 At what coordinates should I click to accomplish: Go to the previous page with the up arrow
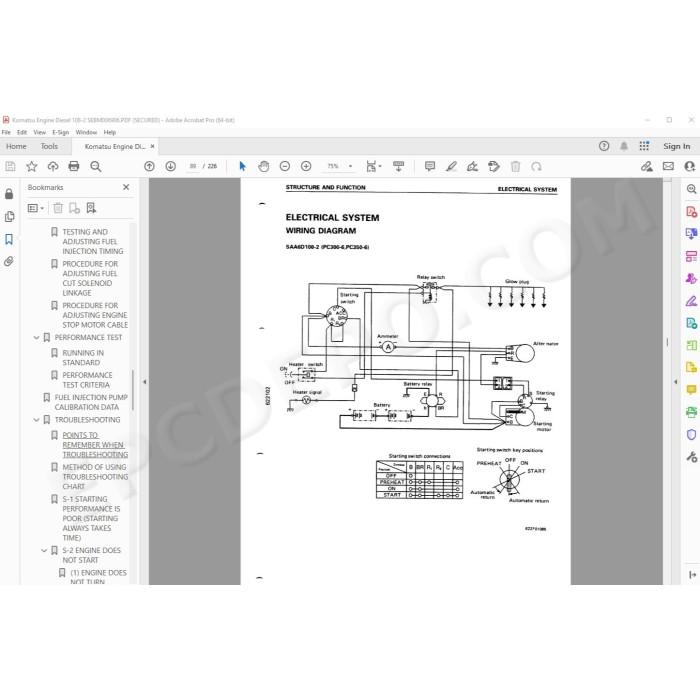coord(149,167)
